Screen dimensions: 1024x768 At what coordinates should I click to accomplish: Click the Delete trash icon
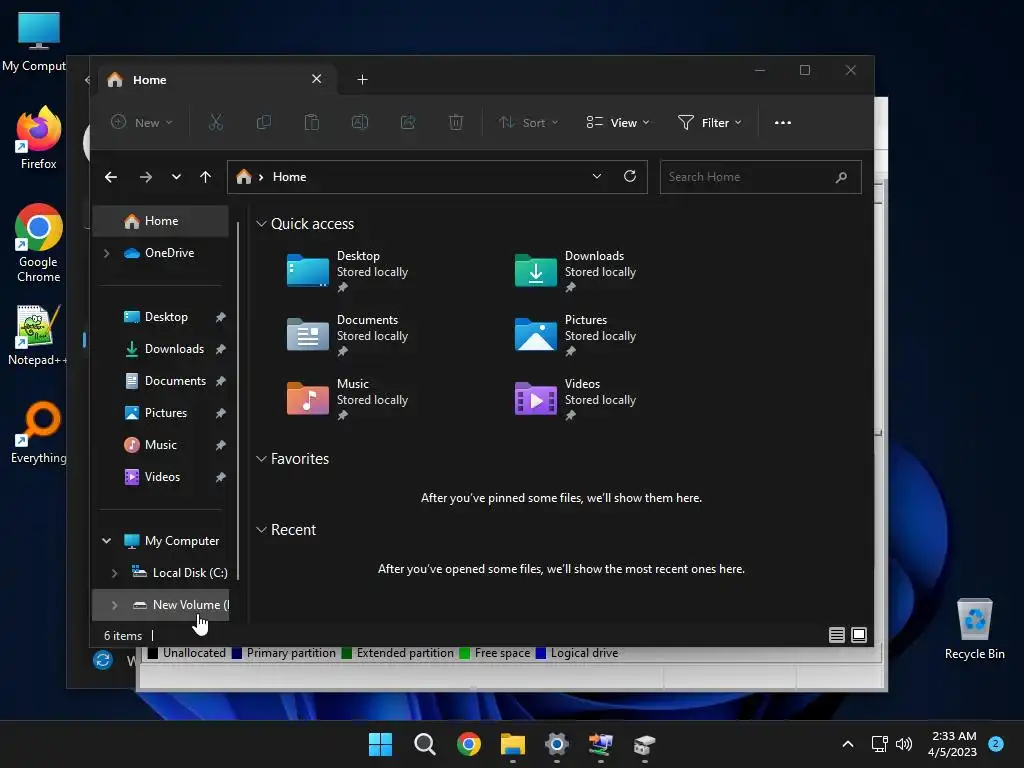pos(456,122)
